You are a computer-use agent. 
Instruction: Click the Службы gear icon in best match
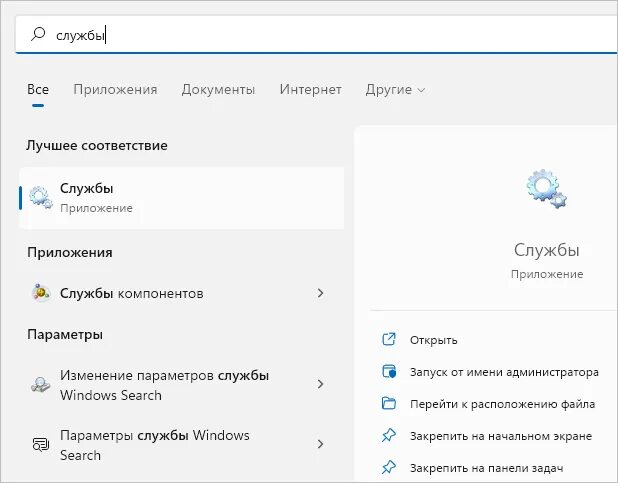click(x=41, y=197)
